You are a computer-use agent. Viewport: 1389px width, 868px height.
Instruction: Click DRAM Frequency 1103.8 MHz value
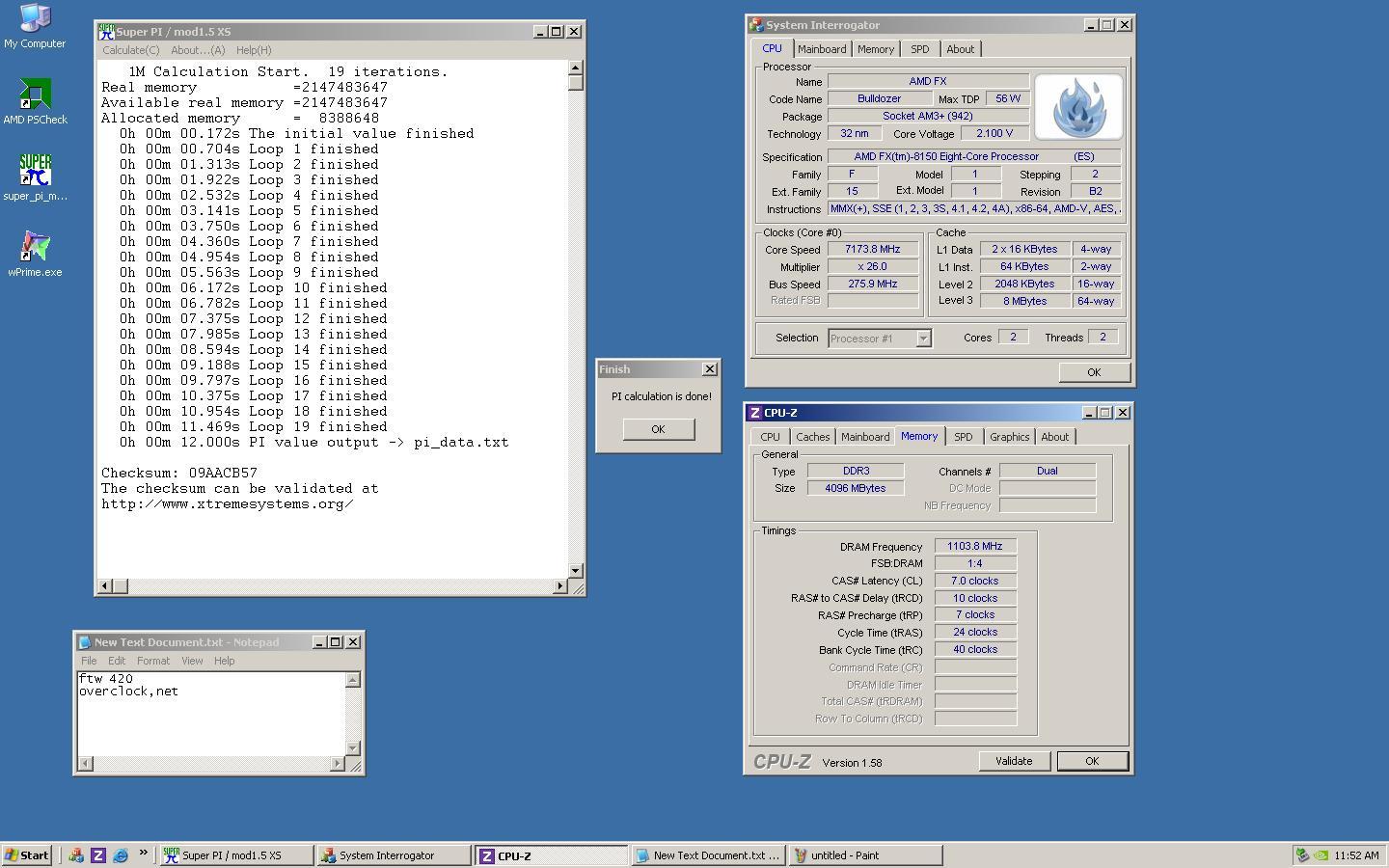(975, 546)
